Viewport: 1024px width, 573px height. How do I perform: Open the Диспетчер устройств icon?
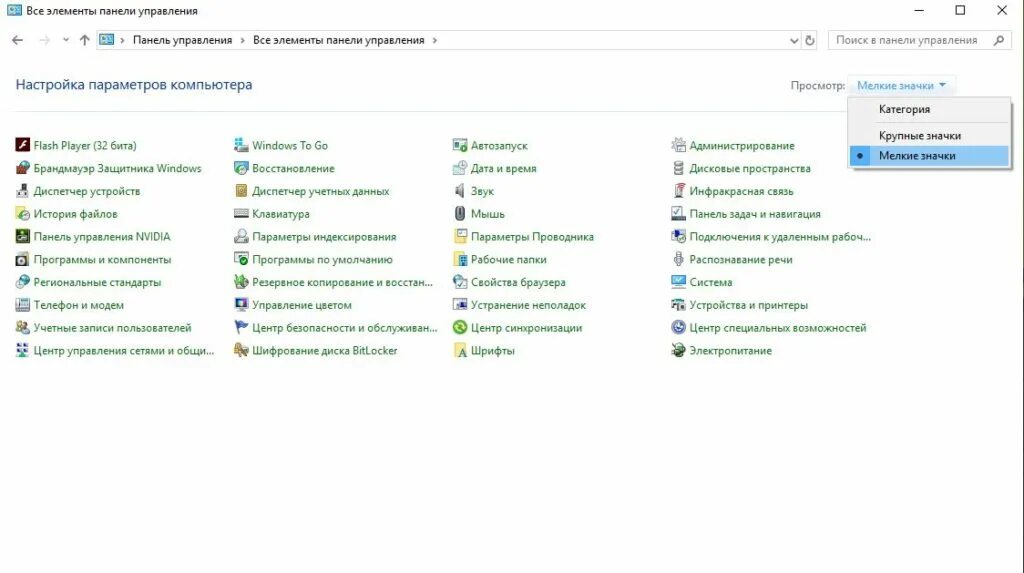point(22,191)
